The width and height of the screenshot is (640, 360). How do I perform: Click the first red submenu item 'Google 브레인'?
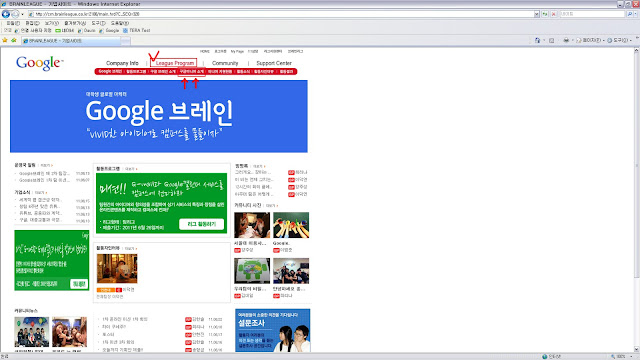click(x=110, y=71)
